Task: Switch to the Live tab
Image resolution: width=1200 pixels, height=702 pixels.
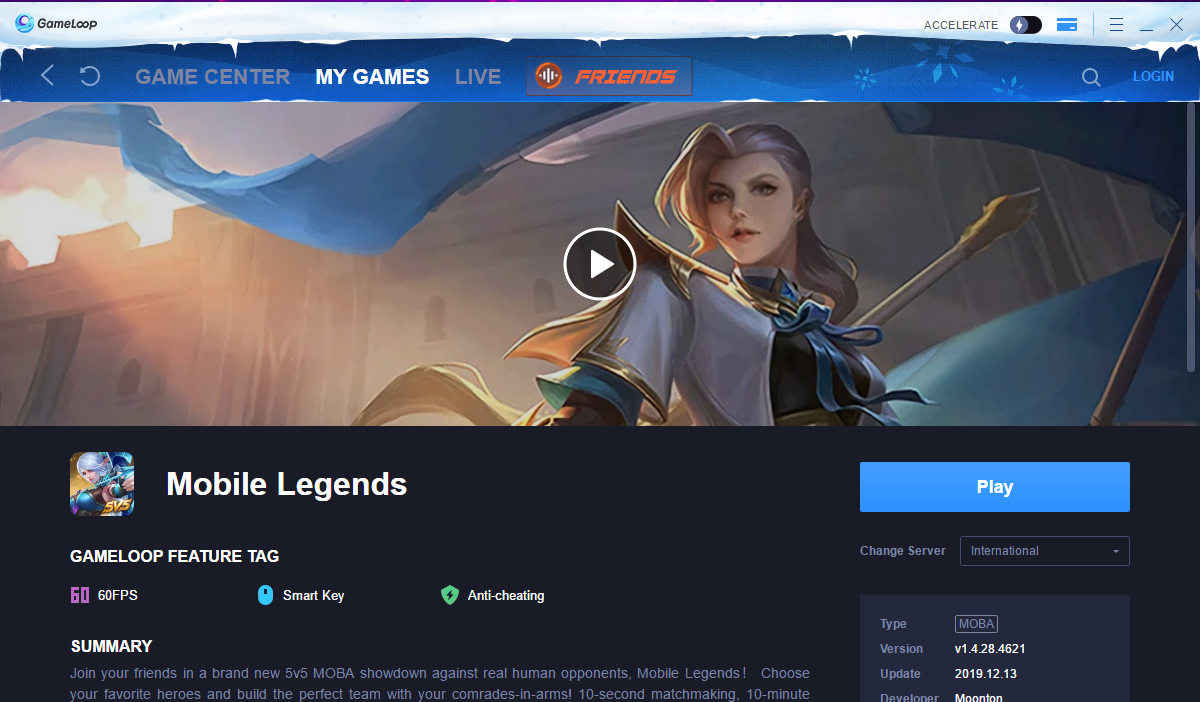Action: point(478,77)
